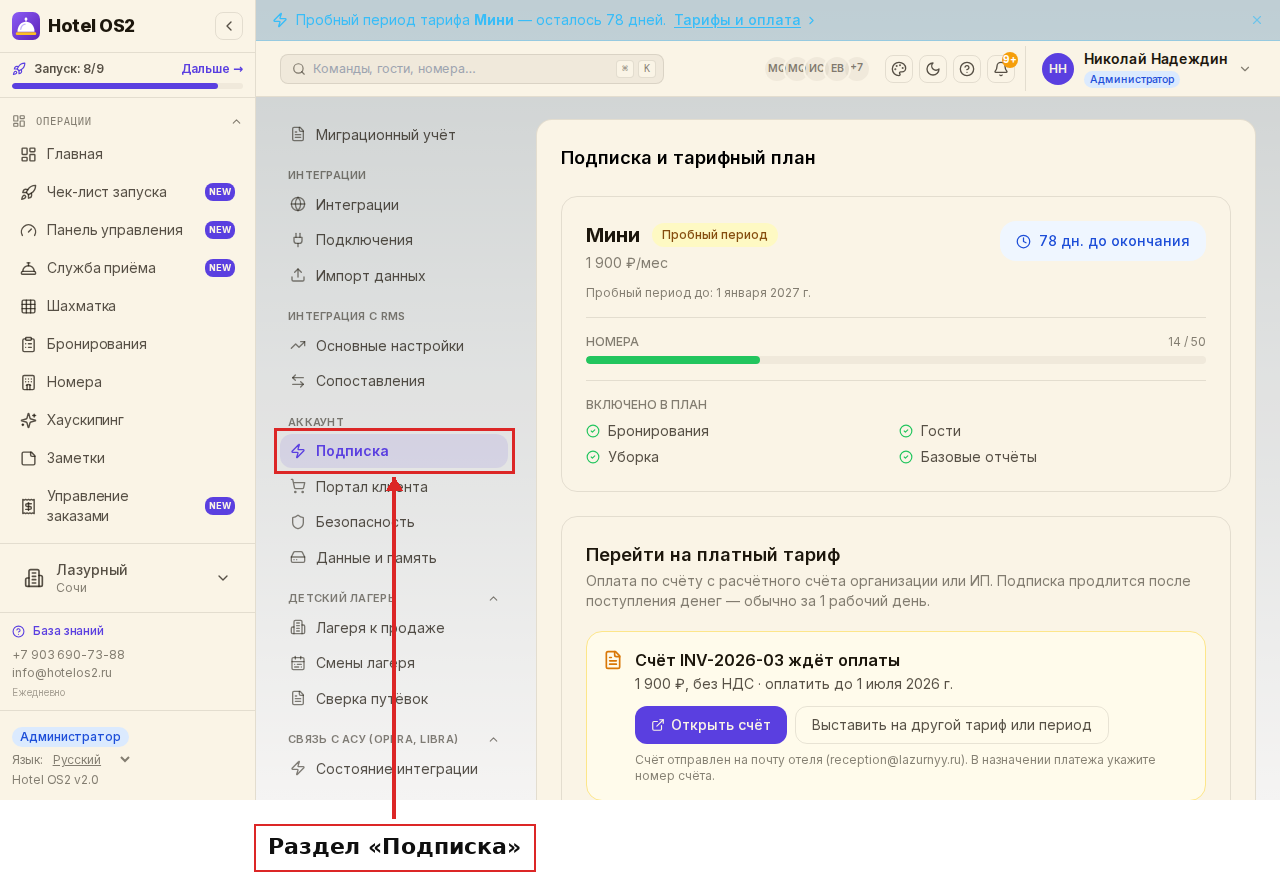Dismiss the trial period banner

1257,20
